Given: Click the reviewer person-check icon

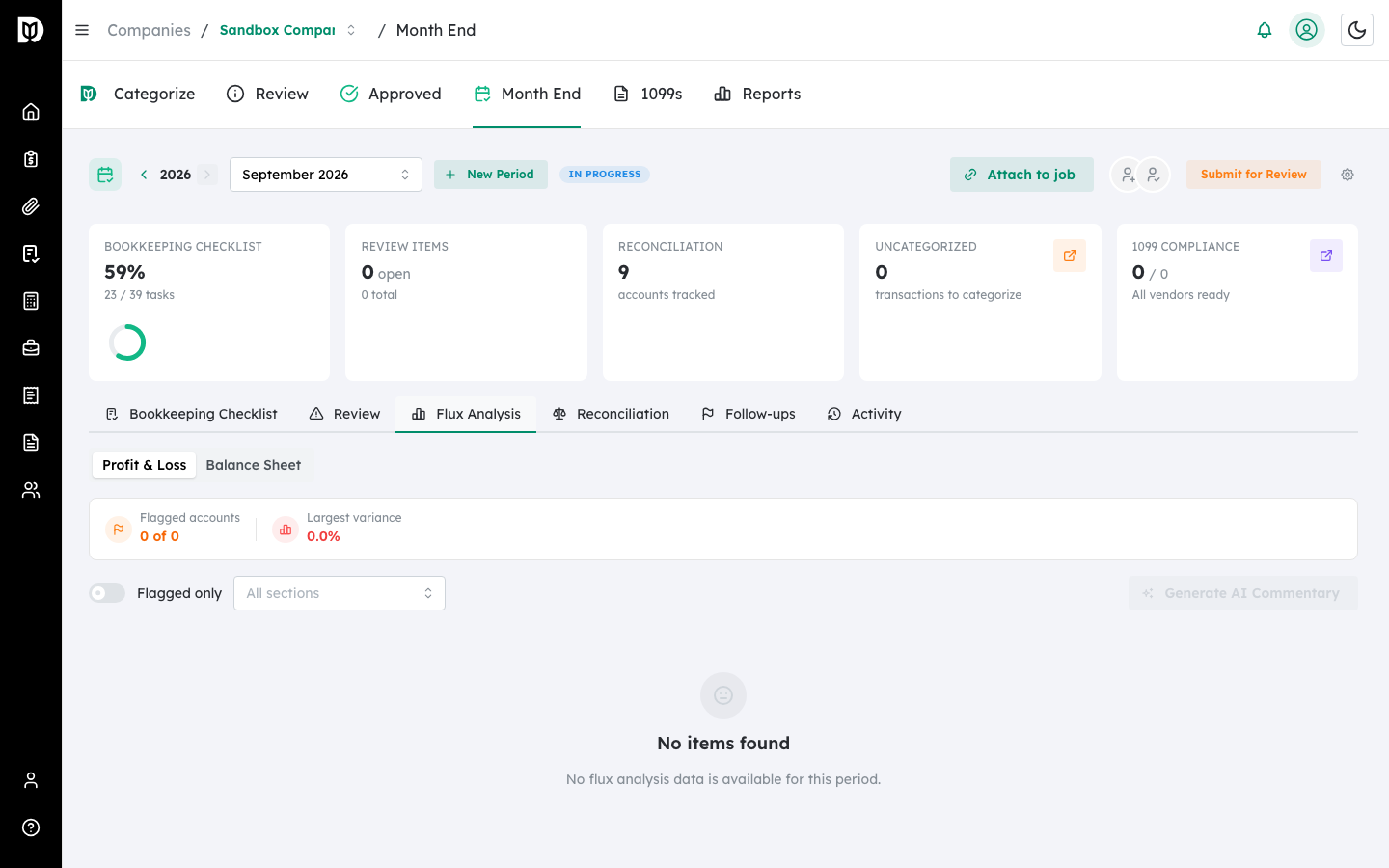Looking at the screenshot, I should [x=1154, y=175].
